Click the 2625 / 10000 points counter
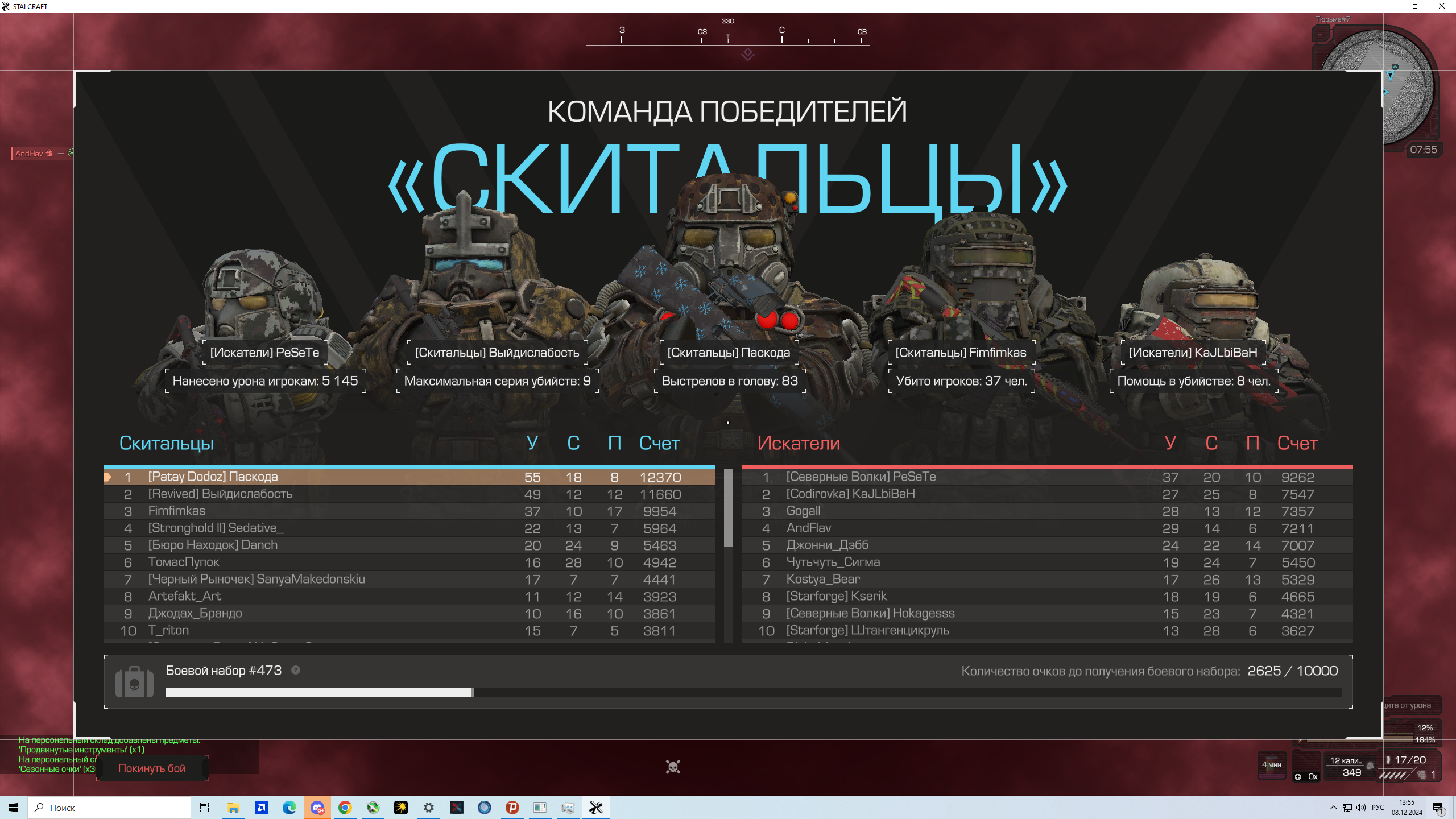Image resolution: width=1456 pixels, height=819 pixels. 1292,671
